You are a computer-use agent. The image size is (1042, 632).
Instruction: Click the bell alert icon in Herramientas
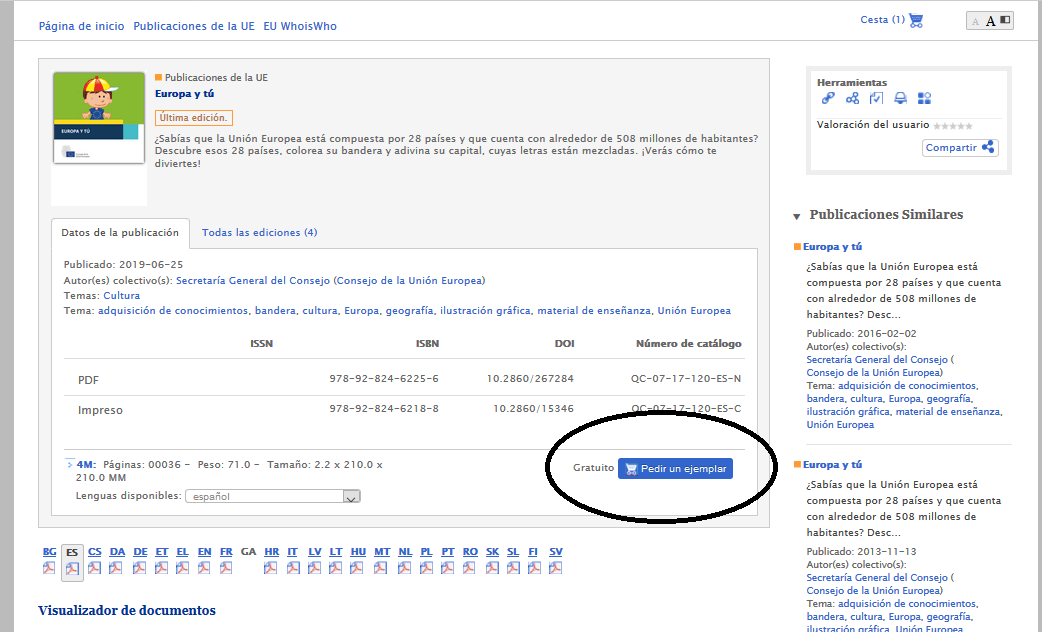(x=900, y=98)
